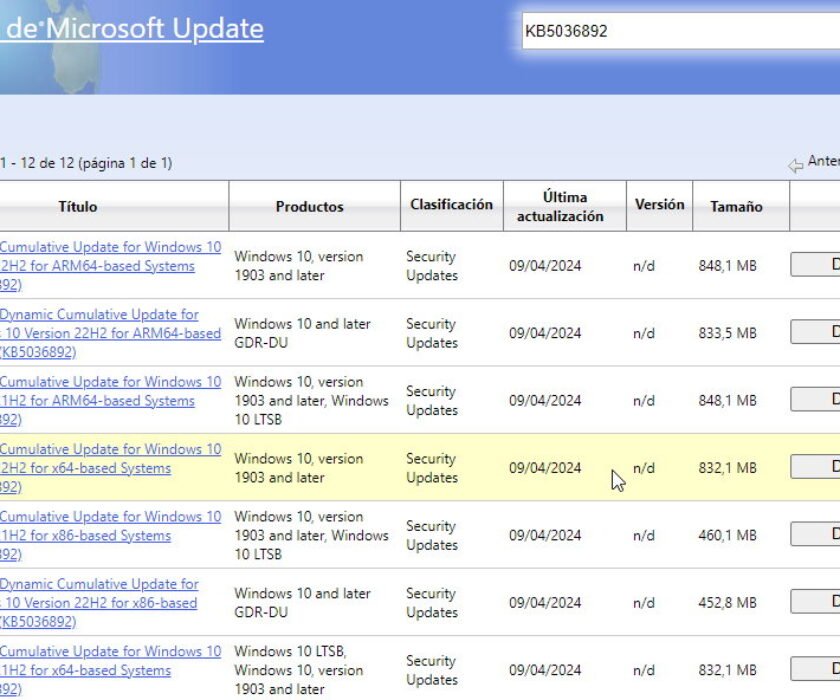Open Cumulative Update 22H2 for x64-based Systems link
The height and width of the screenshot is (700, 840).
click(110, 468)
